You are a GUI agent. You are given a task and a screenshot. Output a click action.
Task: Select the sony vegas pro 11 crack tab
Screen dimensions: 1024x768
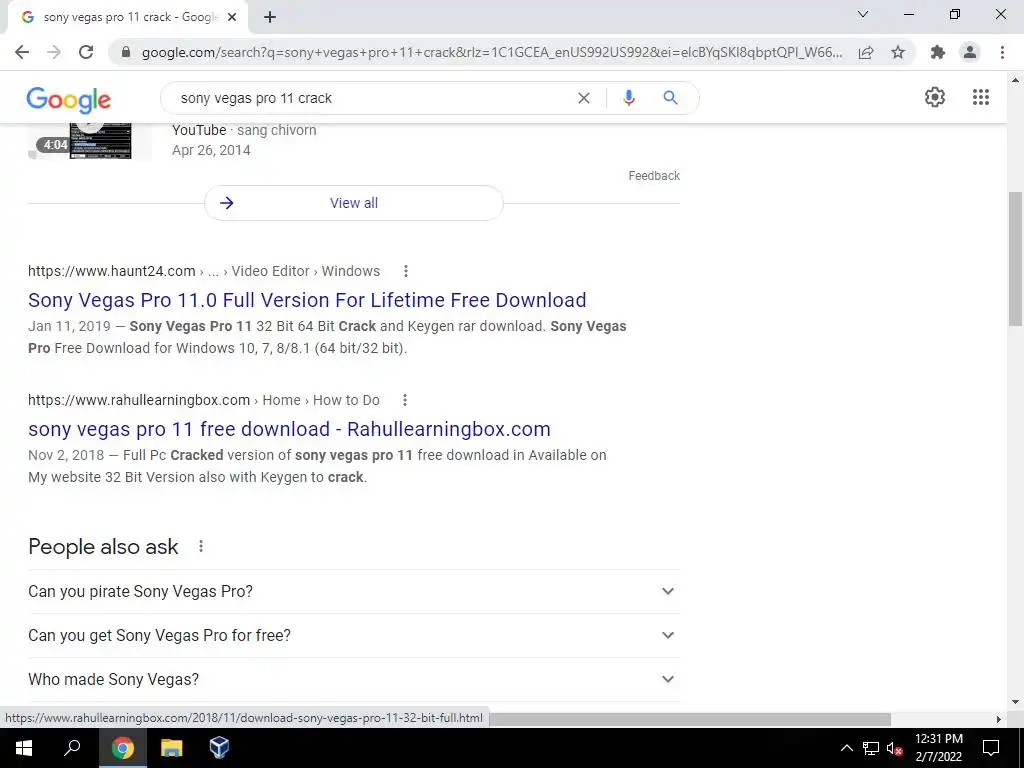coord(127,18)
